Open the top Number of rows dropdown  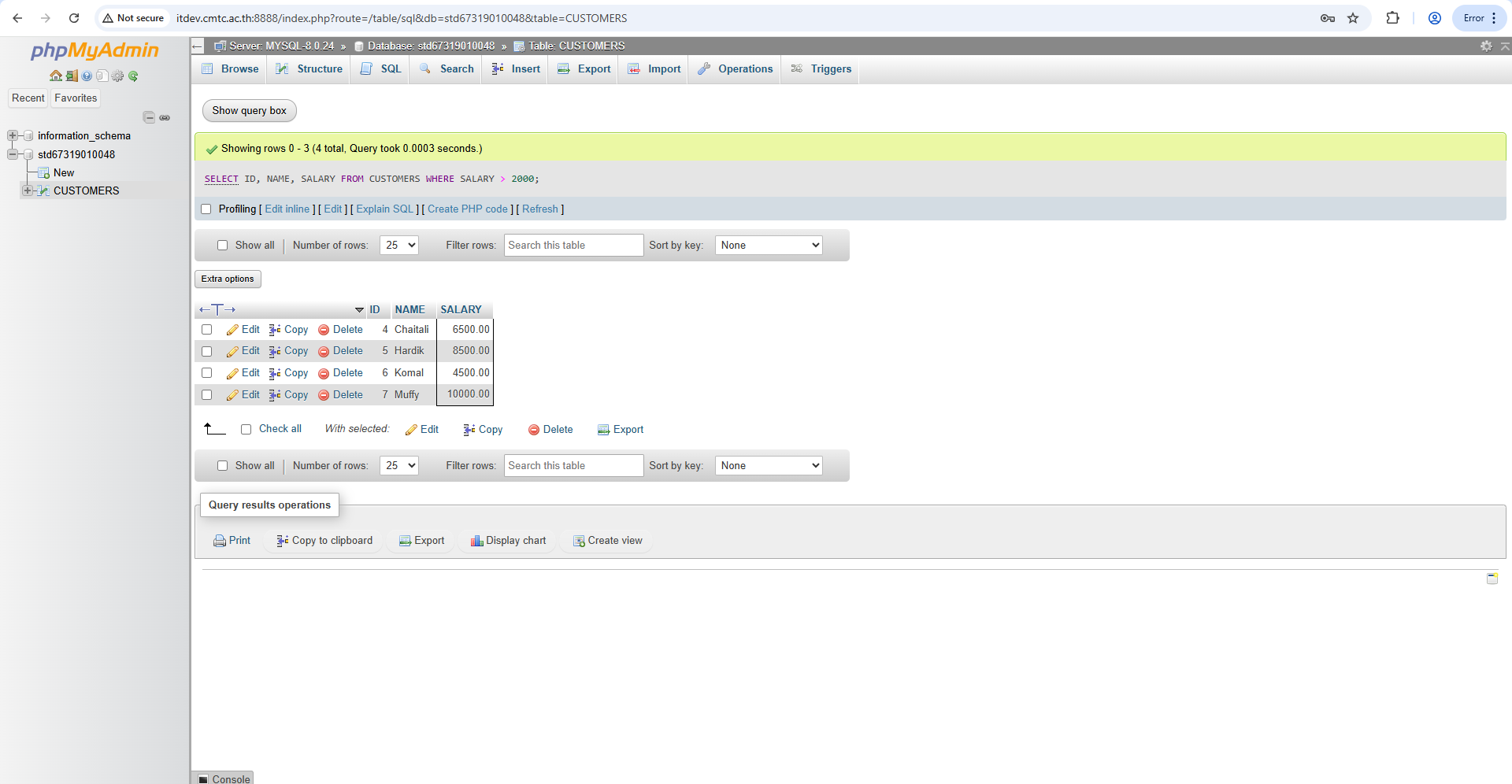coord(398,246)
